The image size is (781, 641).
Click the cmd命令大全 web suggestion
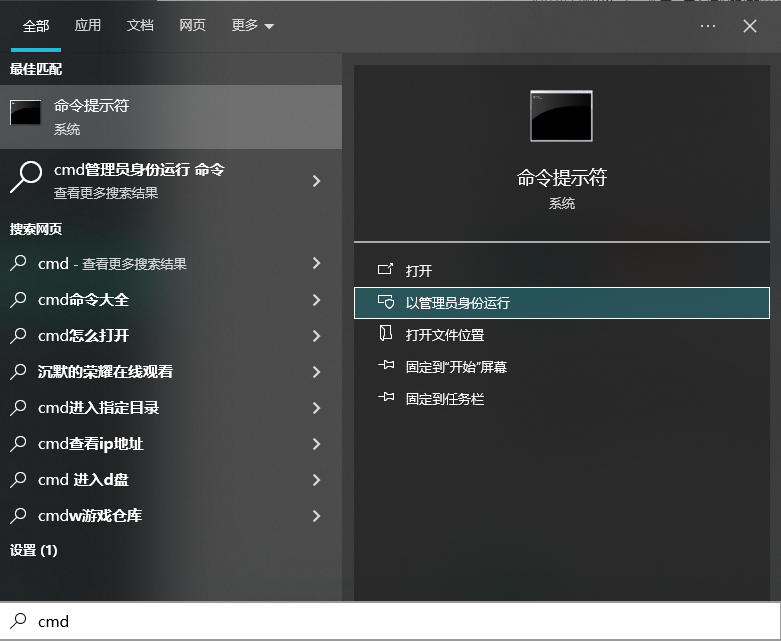171,300
